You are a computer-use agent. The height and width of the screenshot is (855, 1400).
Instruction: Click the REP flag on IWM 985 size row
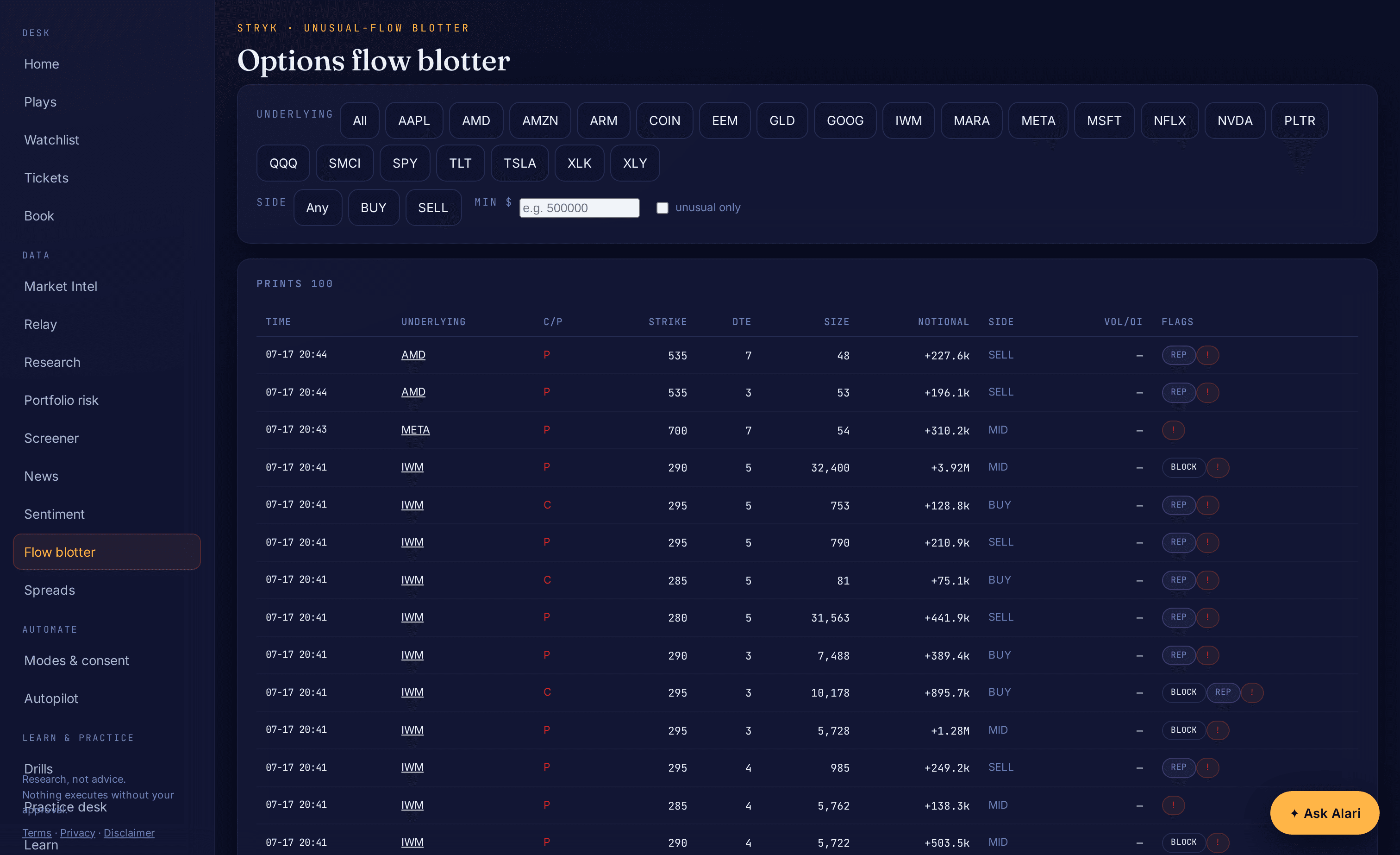[x=1178, y=767]
